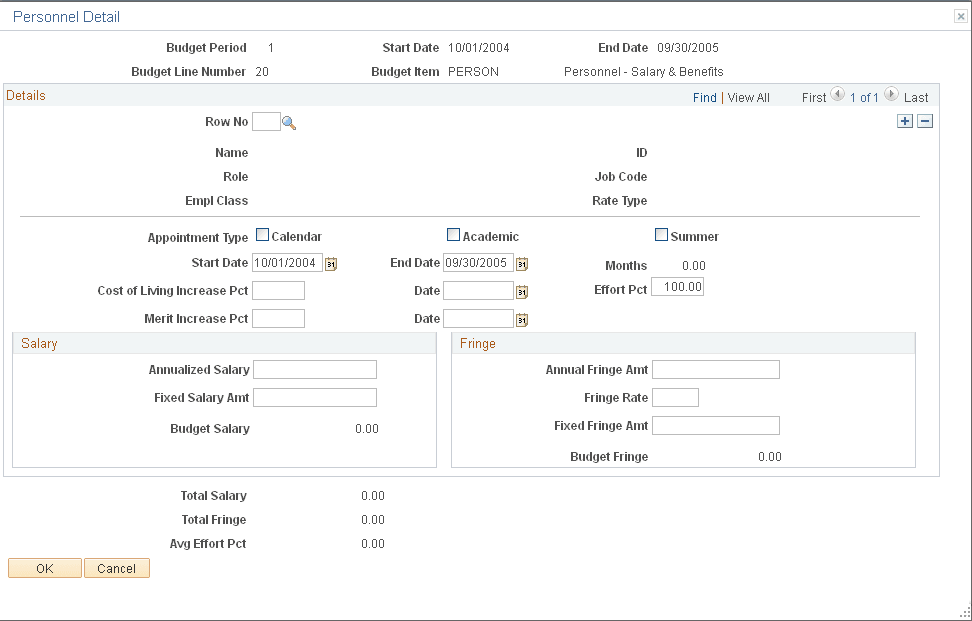Screen dimensions: 972x621
Task: Click the Effort Pct input field
Action: 677,286
